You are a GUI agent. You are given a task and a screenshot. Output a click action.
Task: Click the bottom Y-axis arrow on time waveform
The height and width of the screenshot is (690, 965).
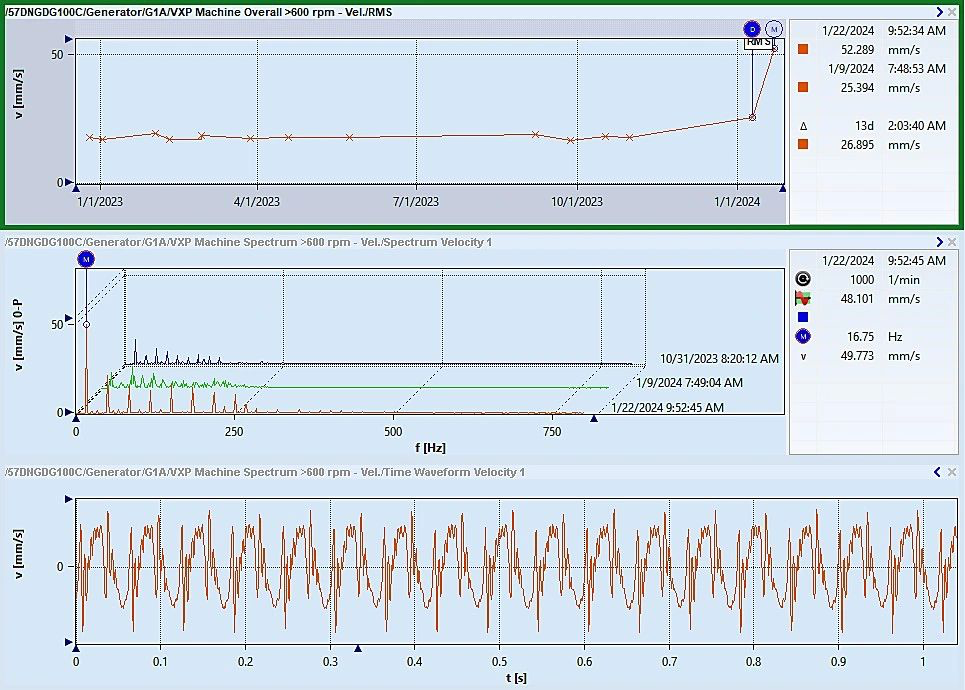pos(69,642)
